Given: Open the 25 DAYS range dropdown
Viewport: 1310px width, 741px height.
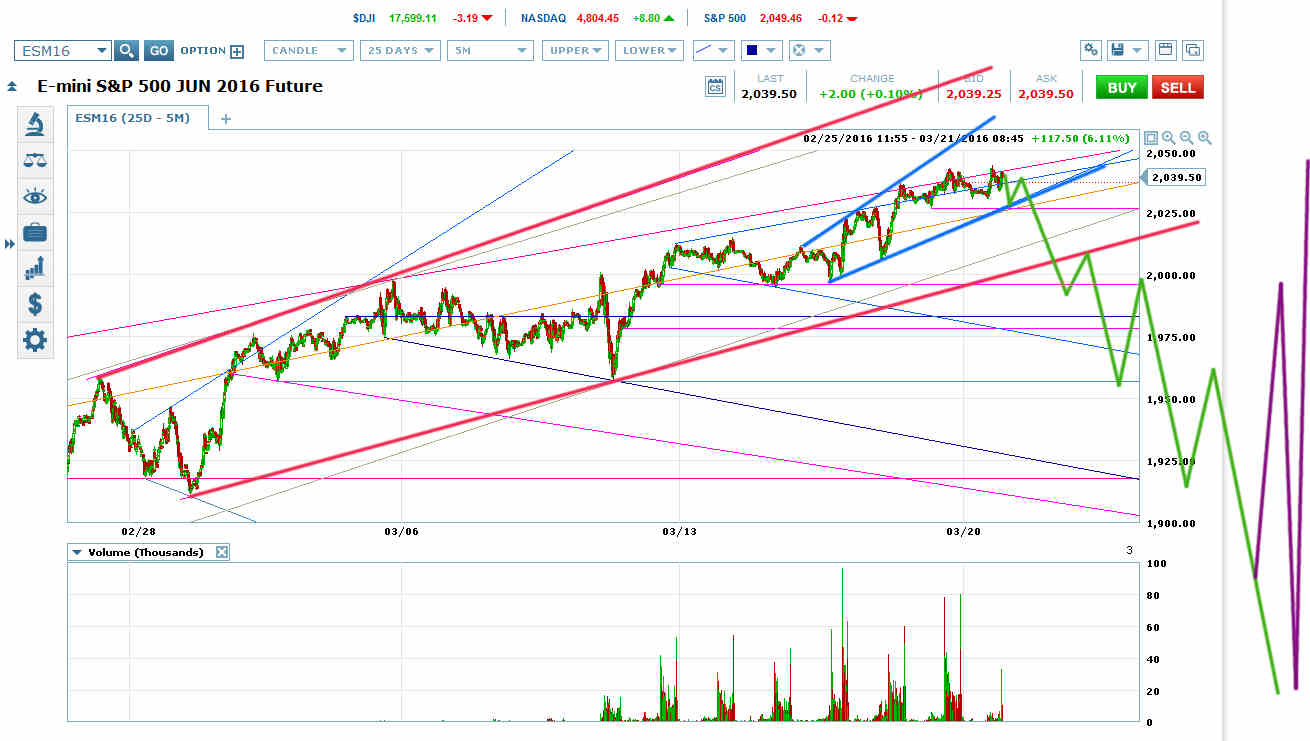Looking at the screenshot, I should point(400,50).
